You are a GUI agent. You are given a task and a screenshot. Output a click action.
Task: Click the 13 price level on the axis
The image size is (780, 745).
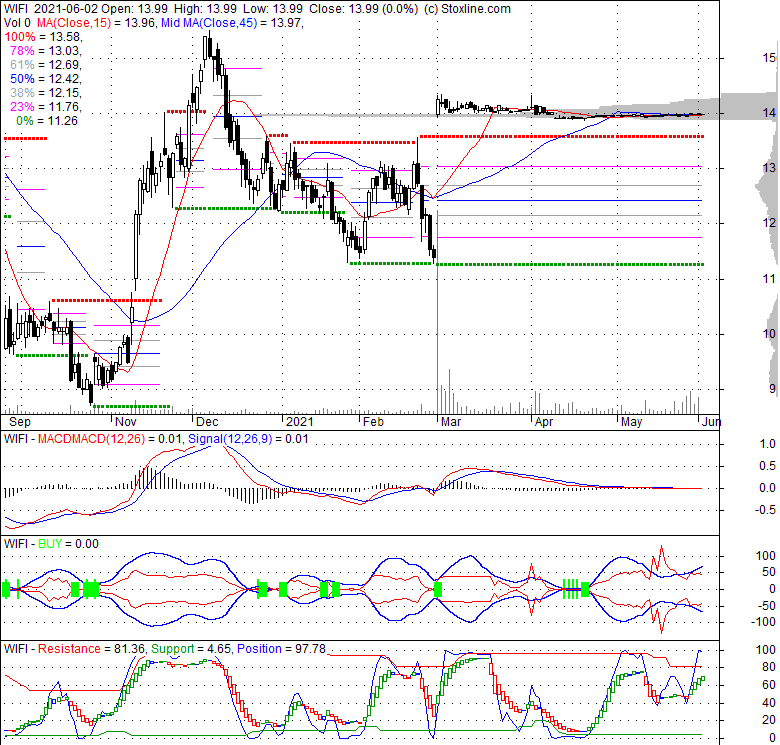point(769,168)
